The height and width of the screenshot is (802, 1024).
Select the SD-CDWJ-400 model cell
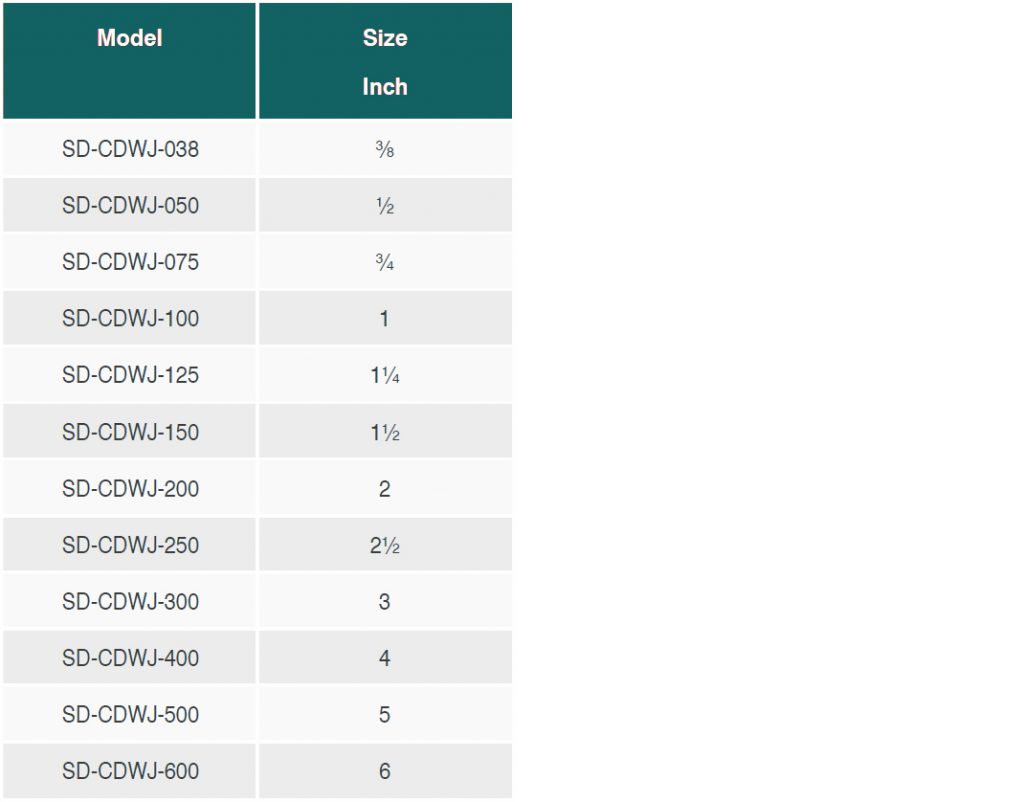click(x=129, y=658)
